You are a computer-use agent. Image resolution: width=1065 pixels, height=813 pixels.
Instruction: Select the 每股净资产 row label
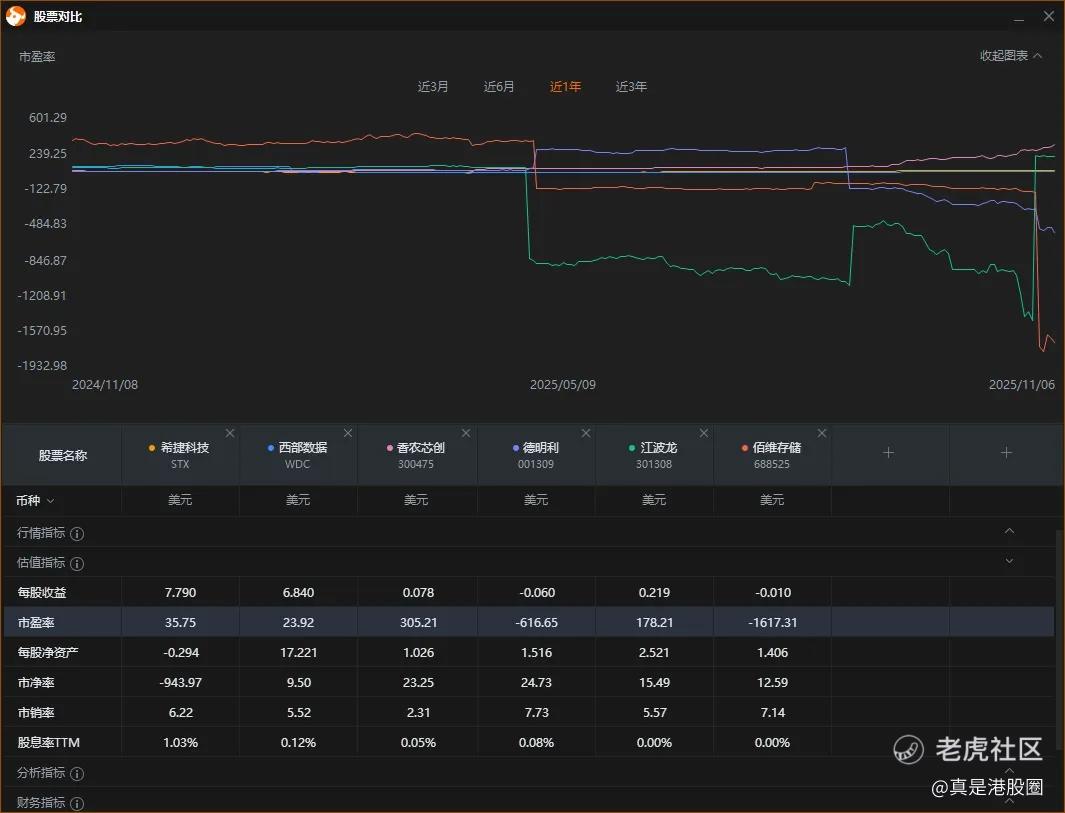click(48, 653)
